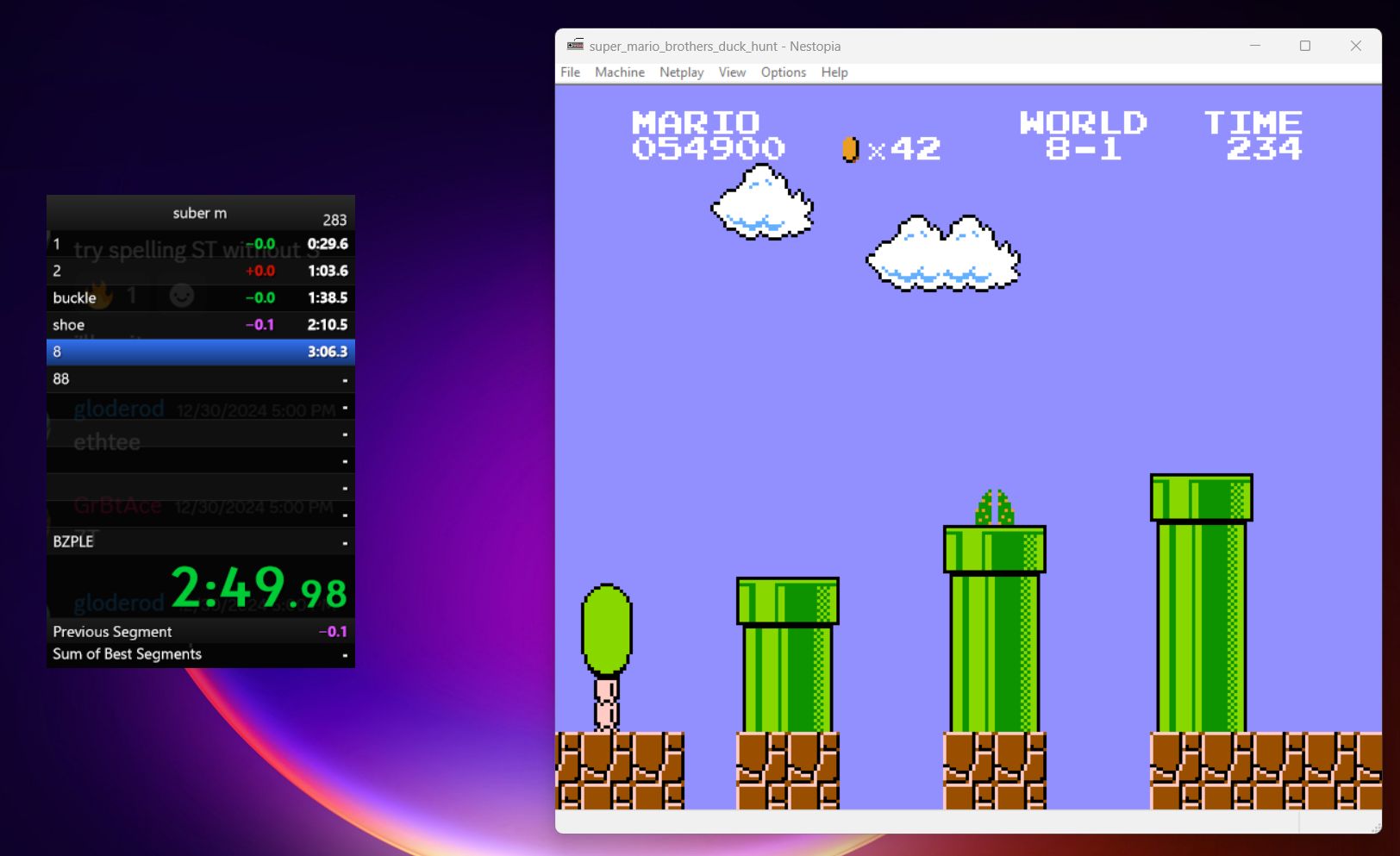Click the Nestopia window title text
This screenshot has width=1400, height=856.
715,47
